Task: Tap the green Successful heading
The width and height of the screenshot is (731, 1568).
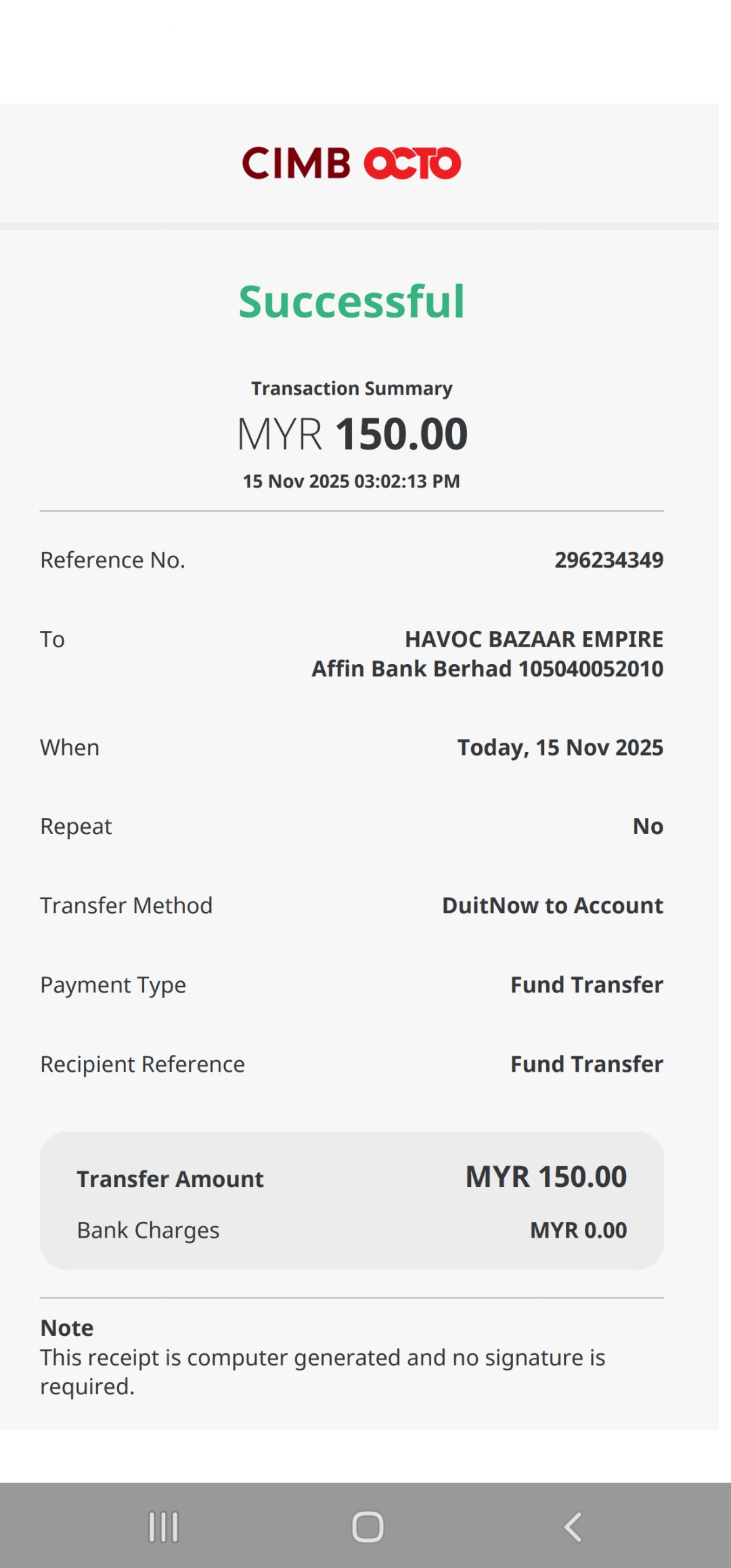Action: point(352,301)
